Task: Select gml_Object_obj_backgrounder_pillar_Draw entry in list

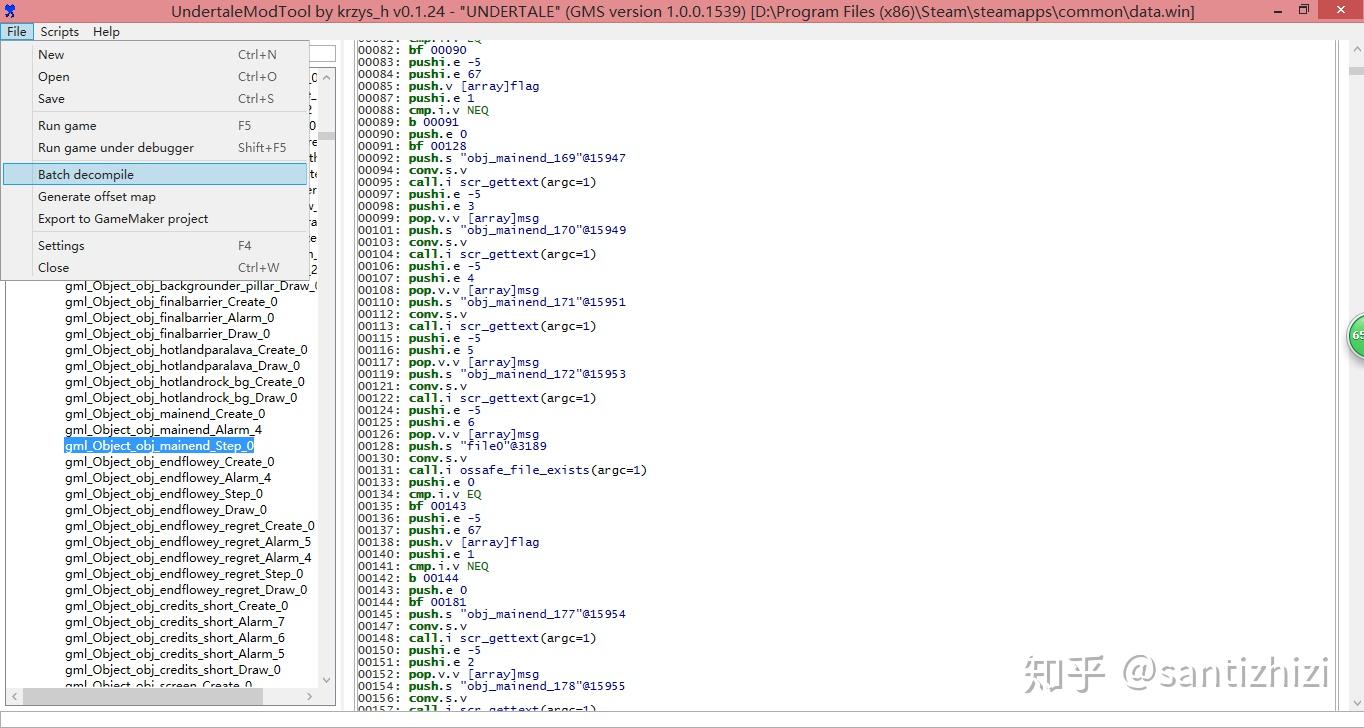Action: (x=191, y=286)
